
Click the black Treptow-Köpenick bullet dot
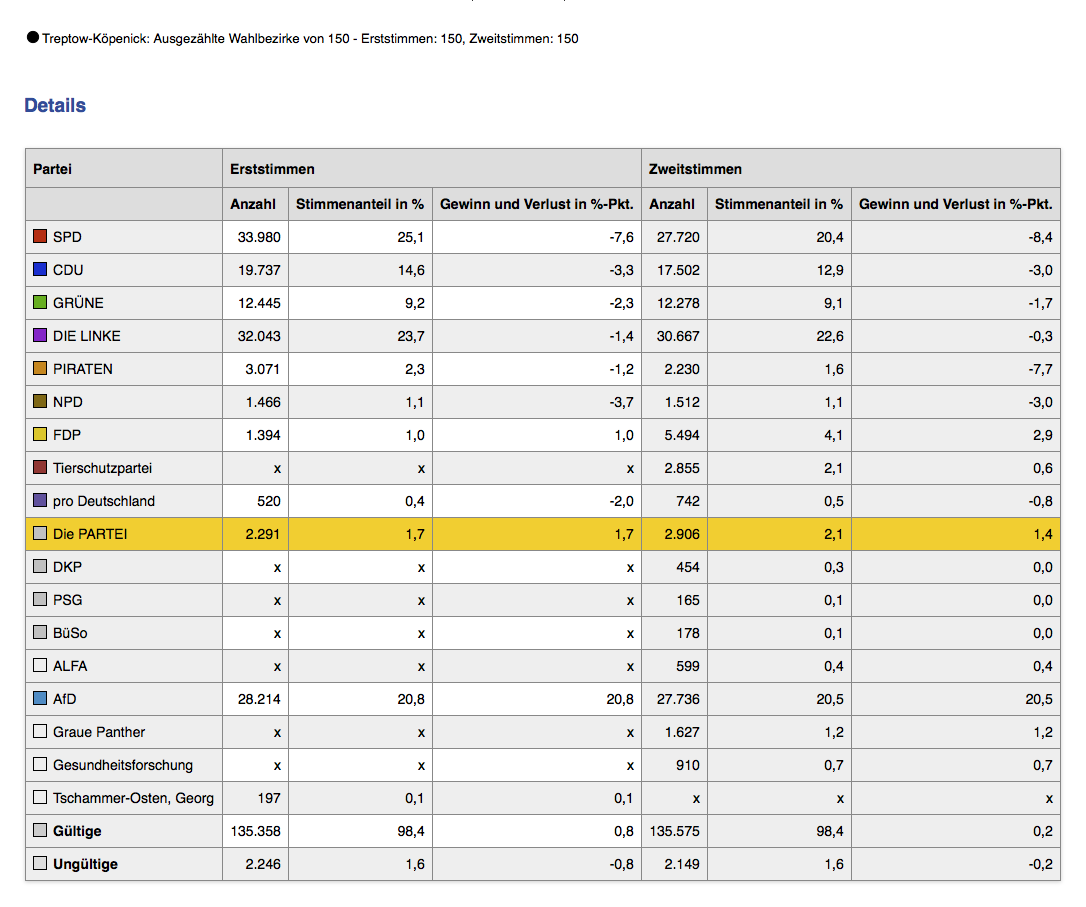tap(33, 38)
